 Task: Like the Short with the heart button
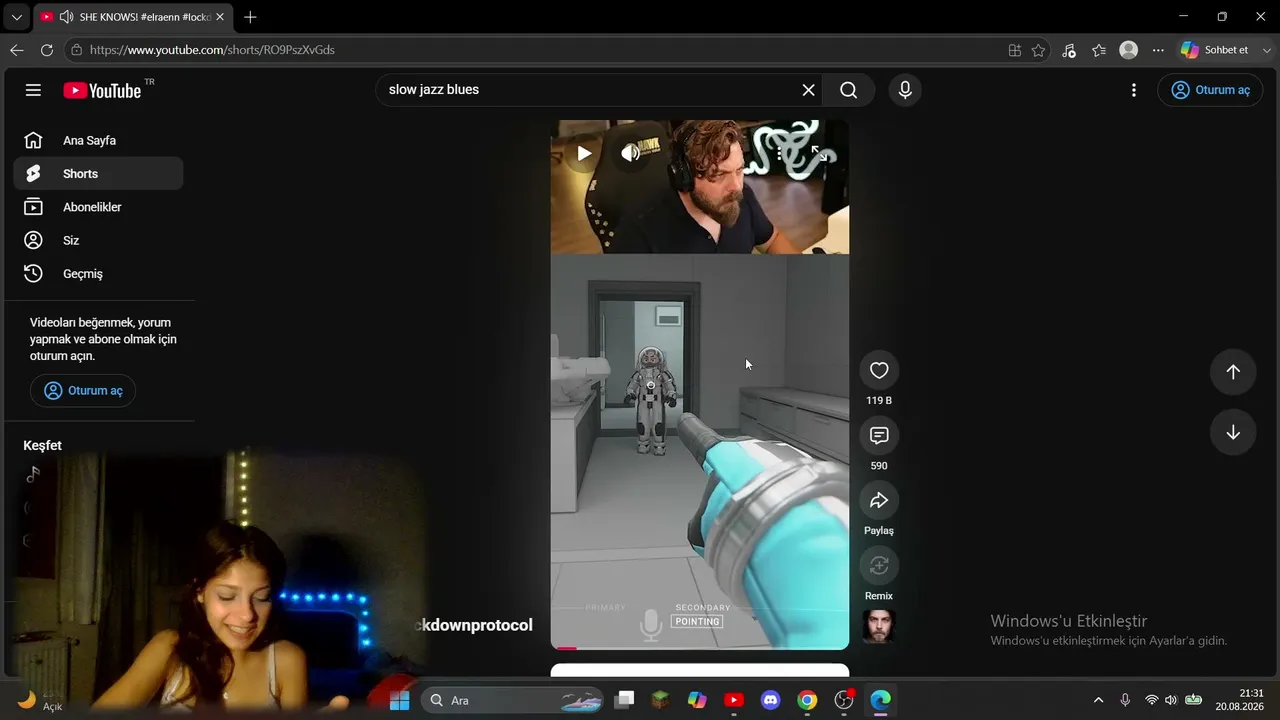coord(879,370)
